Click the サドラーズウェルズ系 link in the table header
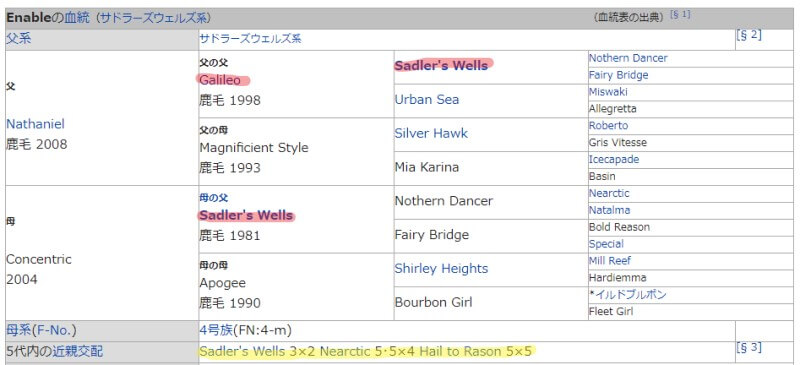The image size is (800, 365). (153, 18)
